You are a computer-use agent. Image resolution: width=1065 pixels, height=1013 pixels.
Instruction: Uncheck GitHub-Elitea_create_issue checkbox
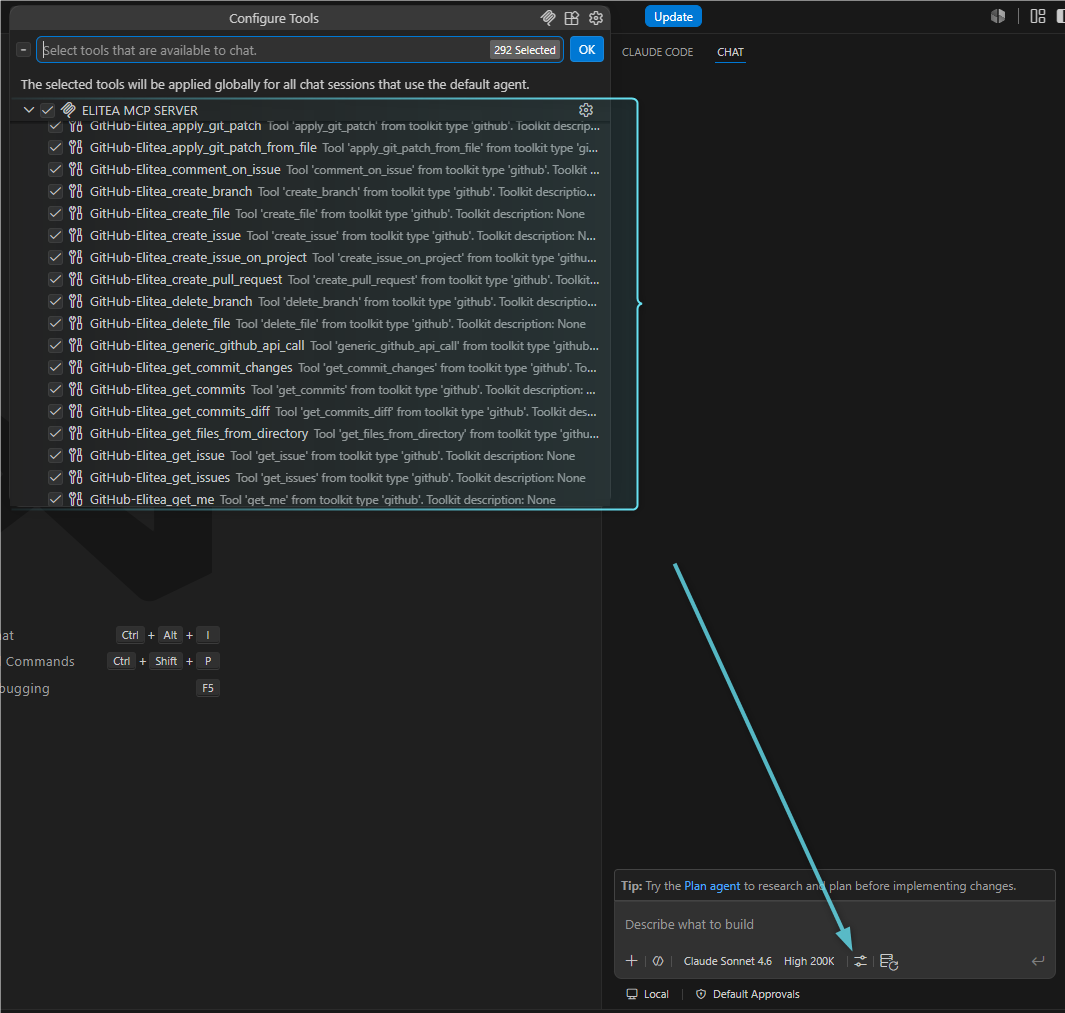[x=56, y=235]
